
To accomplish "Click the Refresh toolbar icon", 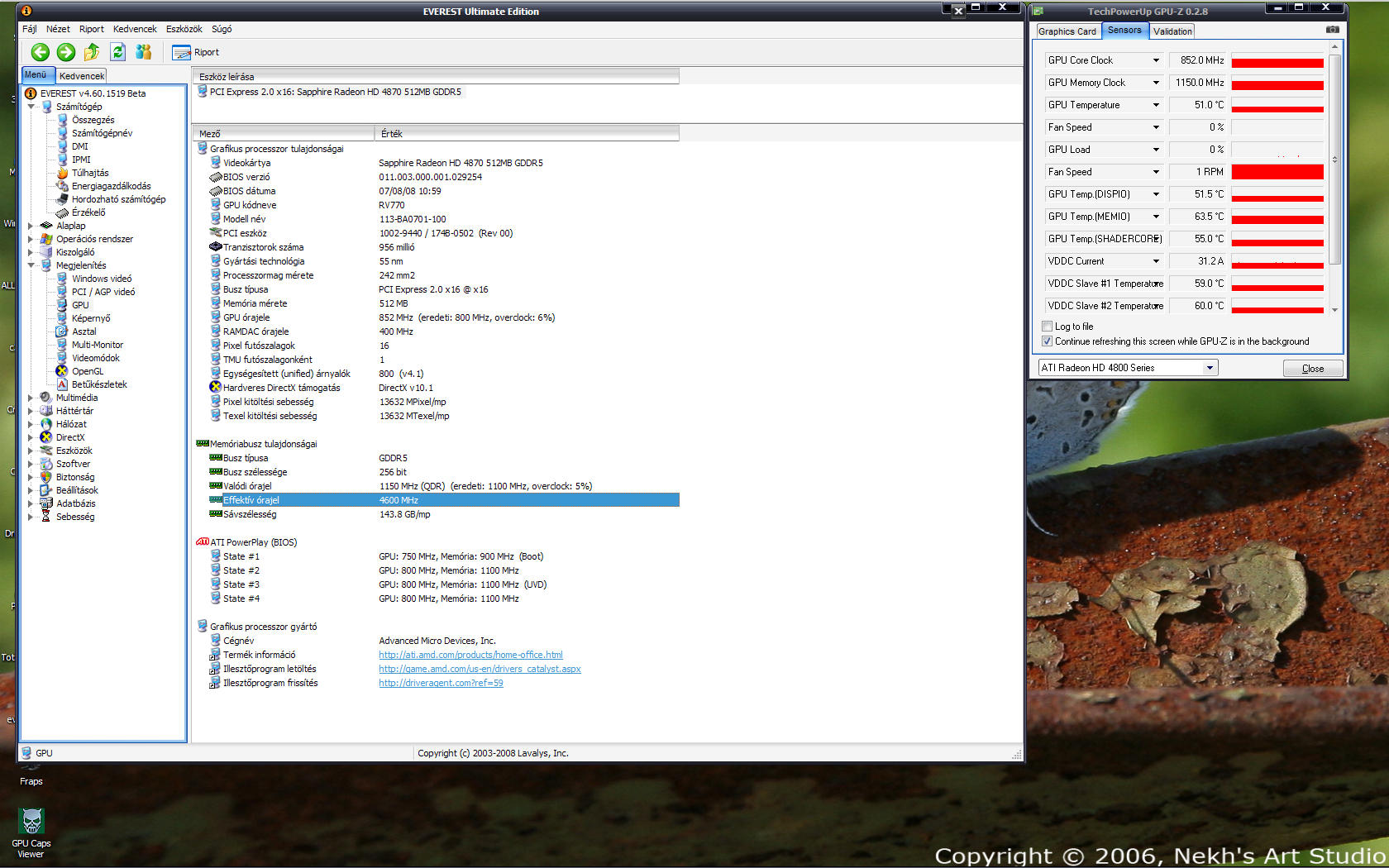I will (117, 52).
